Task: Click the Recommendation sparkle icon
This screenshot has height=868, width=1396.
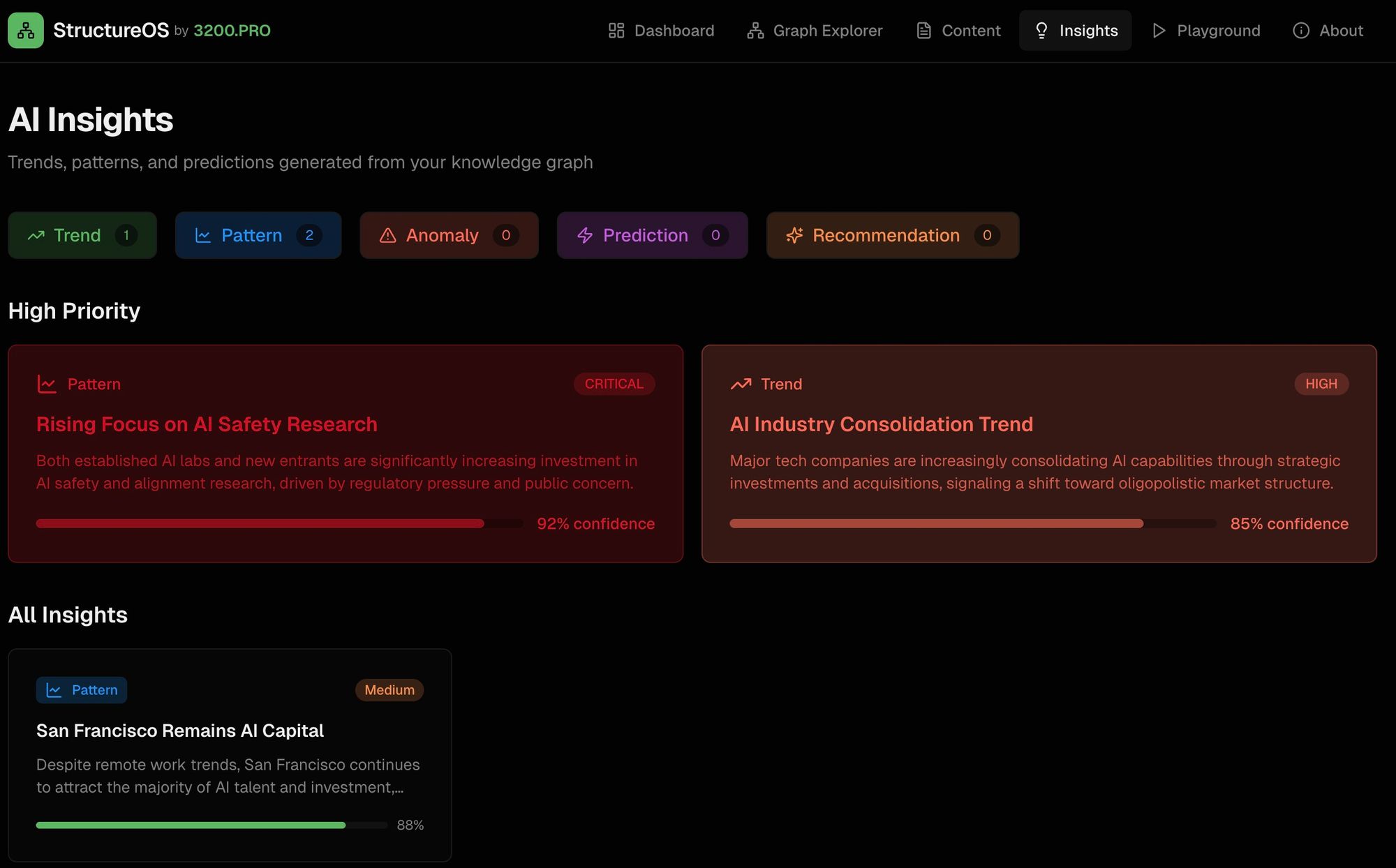Action: click(794, 236)
